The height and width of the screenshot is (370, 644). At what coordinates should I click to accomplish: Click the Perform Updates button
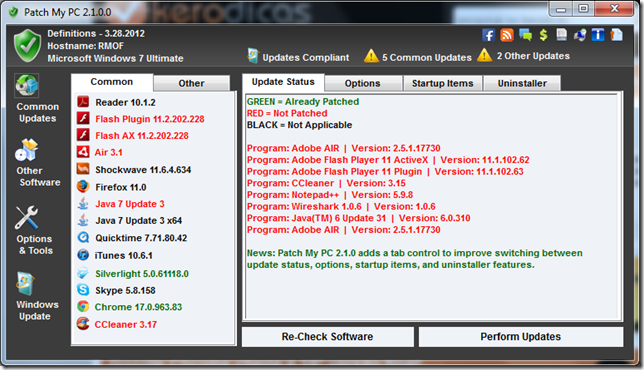point(520,337)
